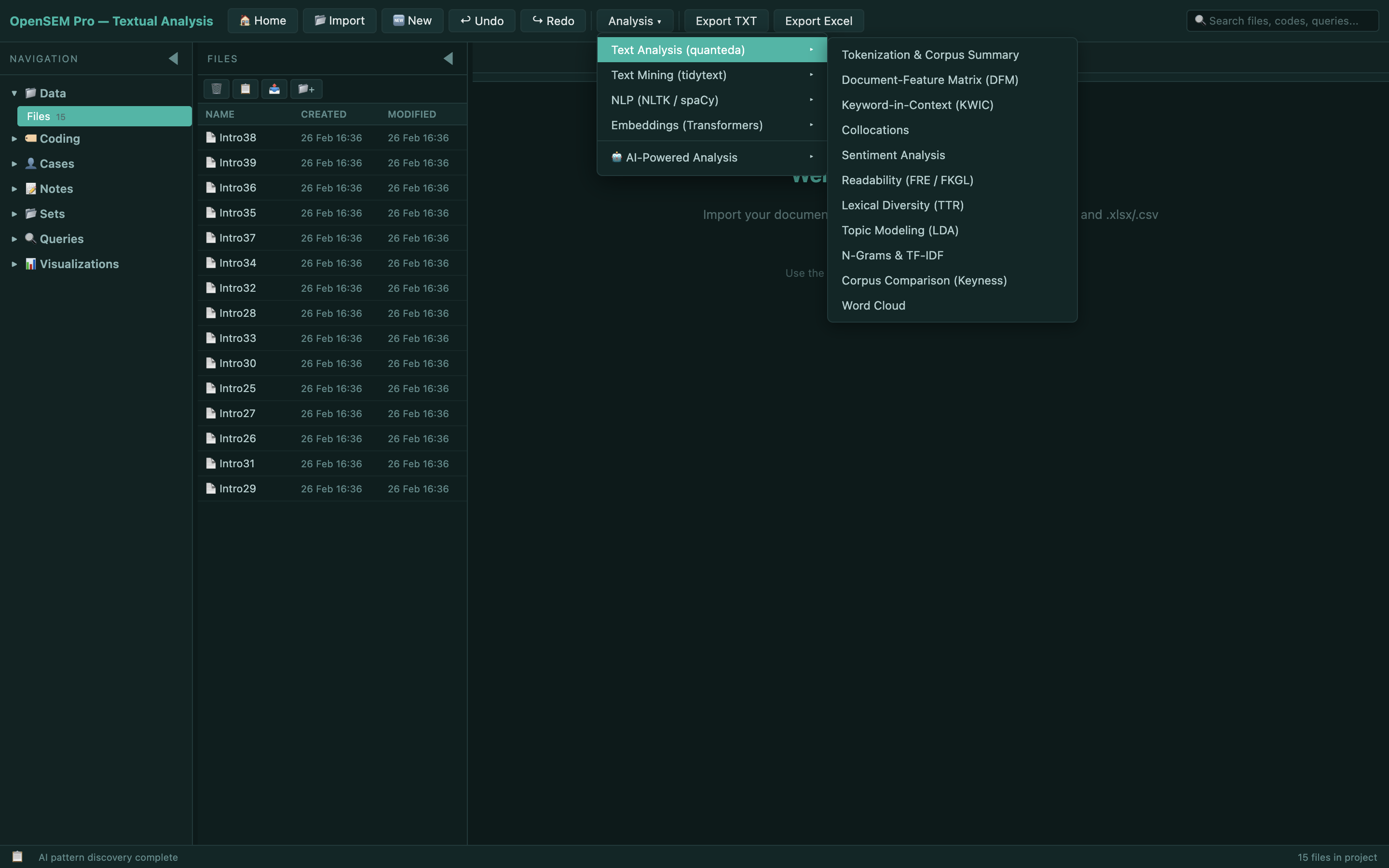Open the NLP (NLTK / spaCy) submenu
This screenshot has width=1389, height=868.
click(664, 100)
